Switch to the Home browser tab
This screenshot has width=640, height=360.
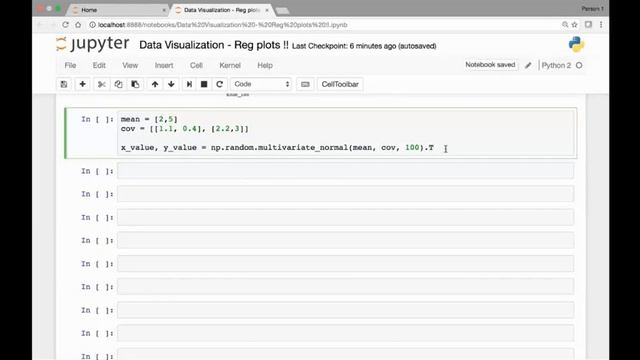tap(118, 10)
